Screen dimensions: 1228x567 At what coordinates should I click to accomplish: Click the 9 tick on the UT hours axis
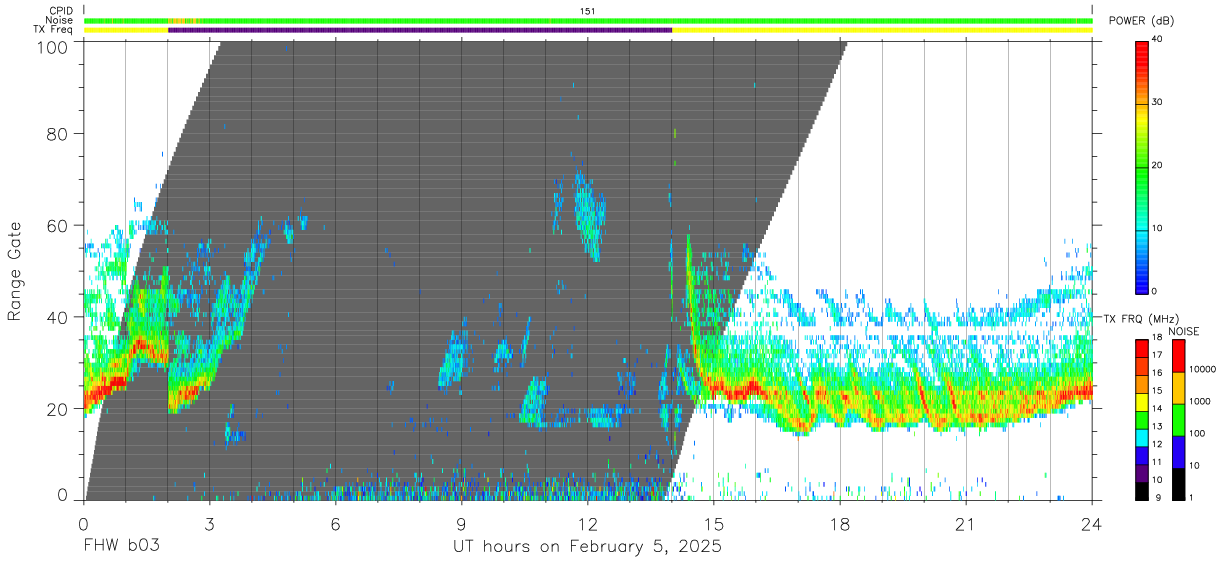click(x=462, y=523)
